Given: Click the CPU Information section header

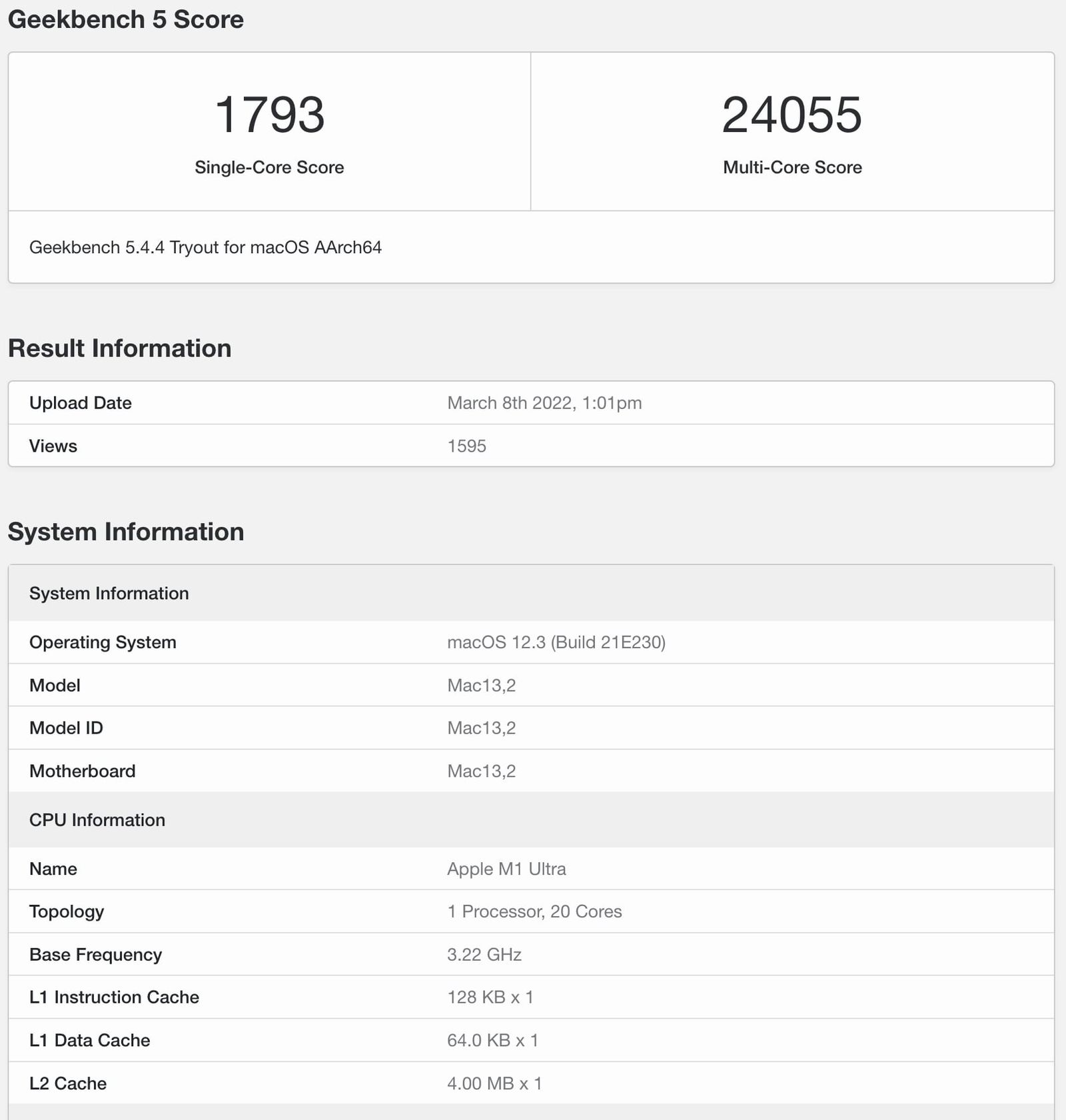Looking at the screenshot, I should point(97,820).
